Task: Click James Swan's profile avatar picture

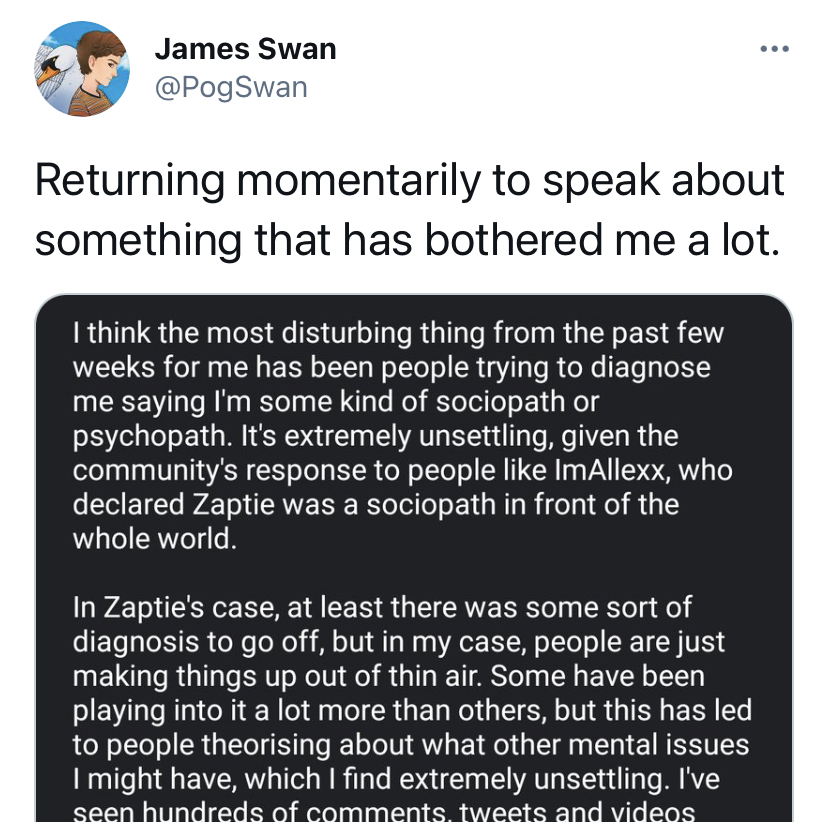Action: pyautogui.click(x=82, y=69)
